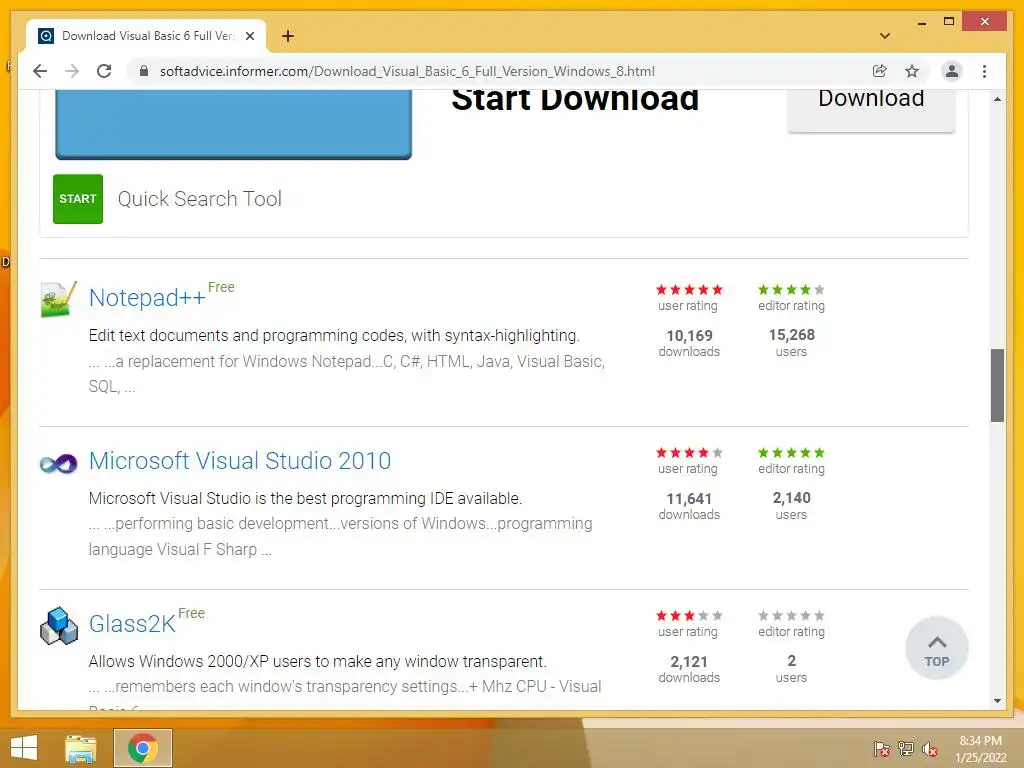
Task: Click Notepad++ description text
Action: (x=334, y=336)
